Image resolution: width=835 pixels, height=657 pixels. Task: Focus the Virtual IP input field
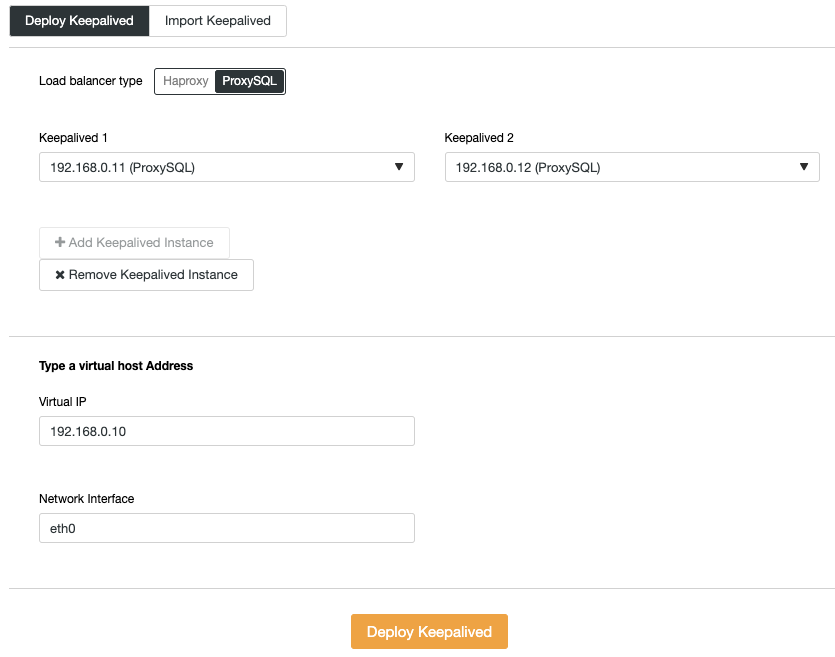(x=227, y=431)
